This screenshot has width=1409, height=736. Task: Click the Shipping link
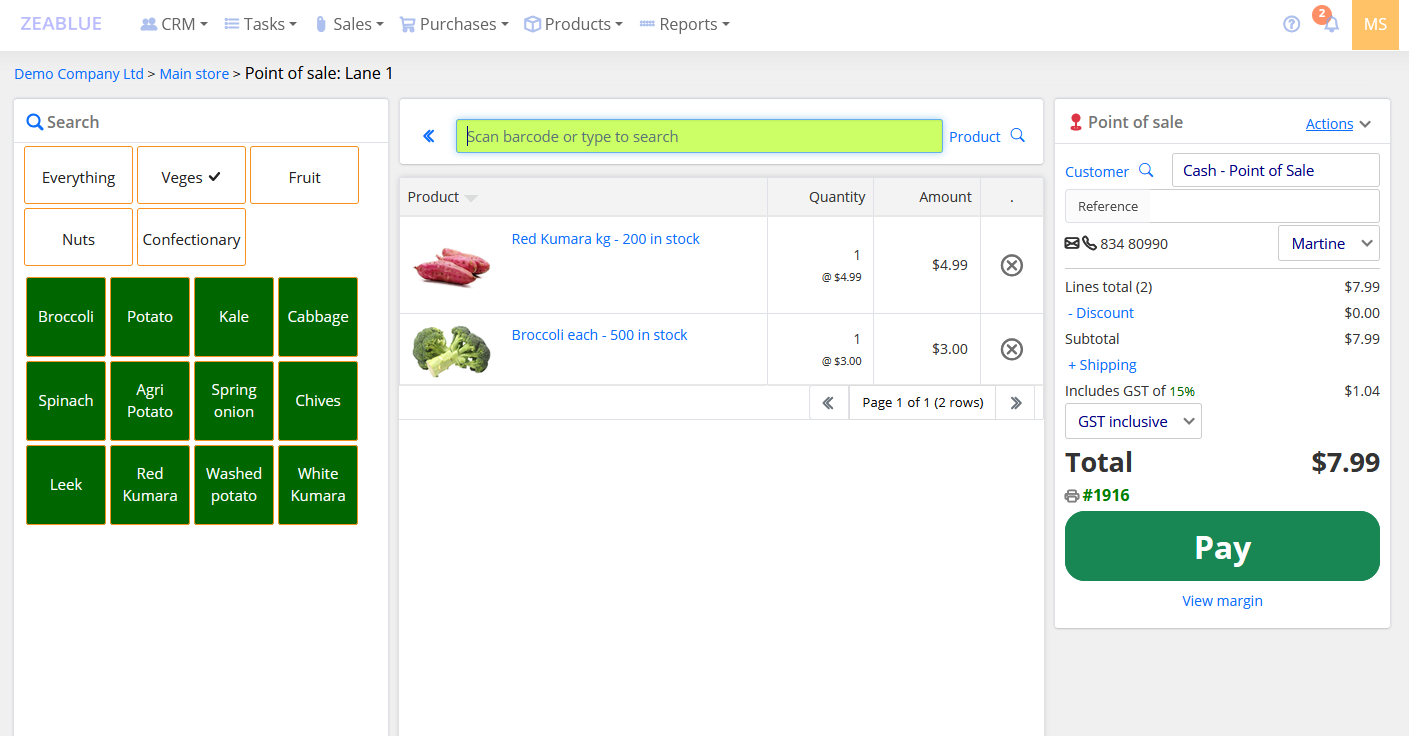point(1102,365)
